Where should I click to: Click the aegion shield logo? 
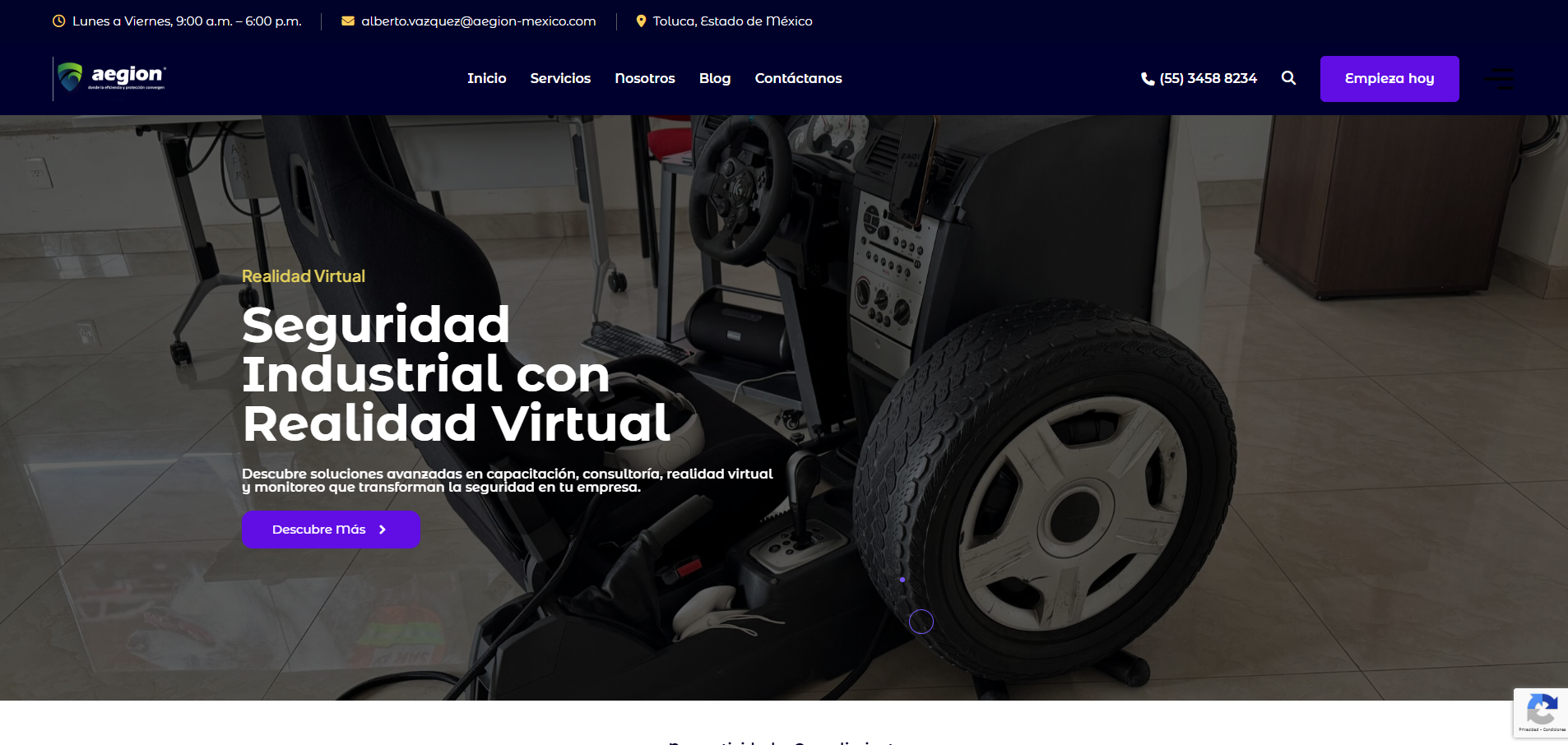tap(71, 77)
